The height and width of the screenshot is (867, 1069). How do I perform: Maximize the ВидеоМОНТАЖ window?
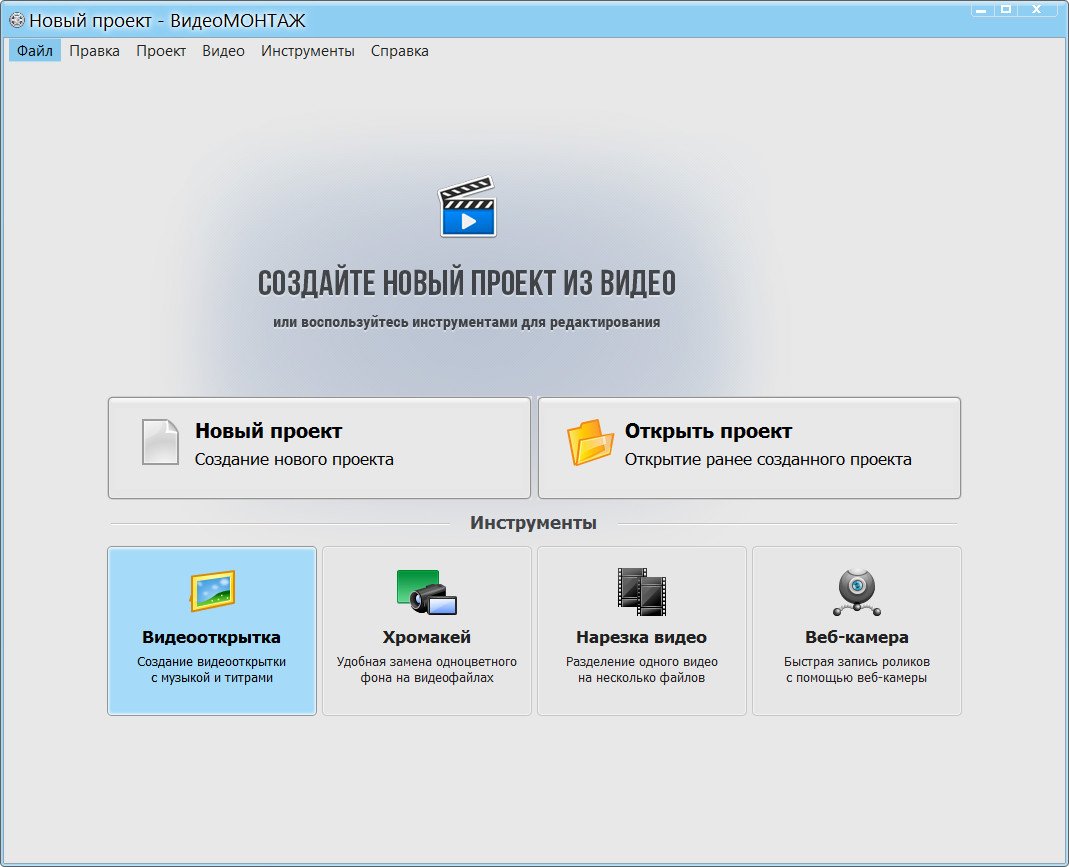click(1005, 9)
